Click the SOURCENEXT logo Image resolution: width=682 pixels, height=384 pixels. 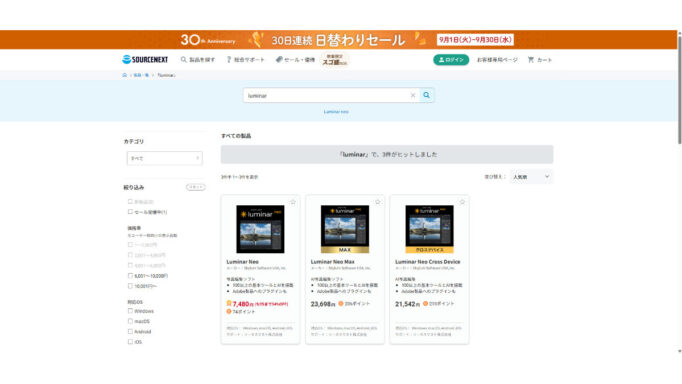[145, 60]
